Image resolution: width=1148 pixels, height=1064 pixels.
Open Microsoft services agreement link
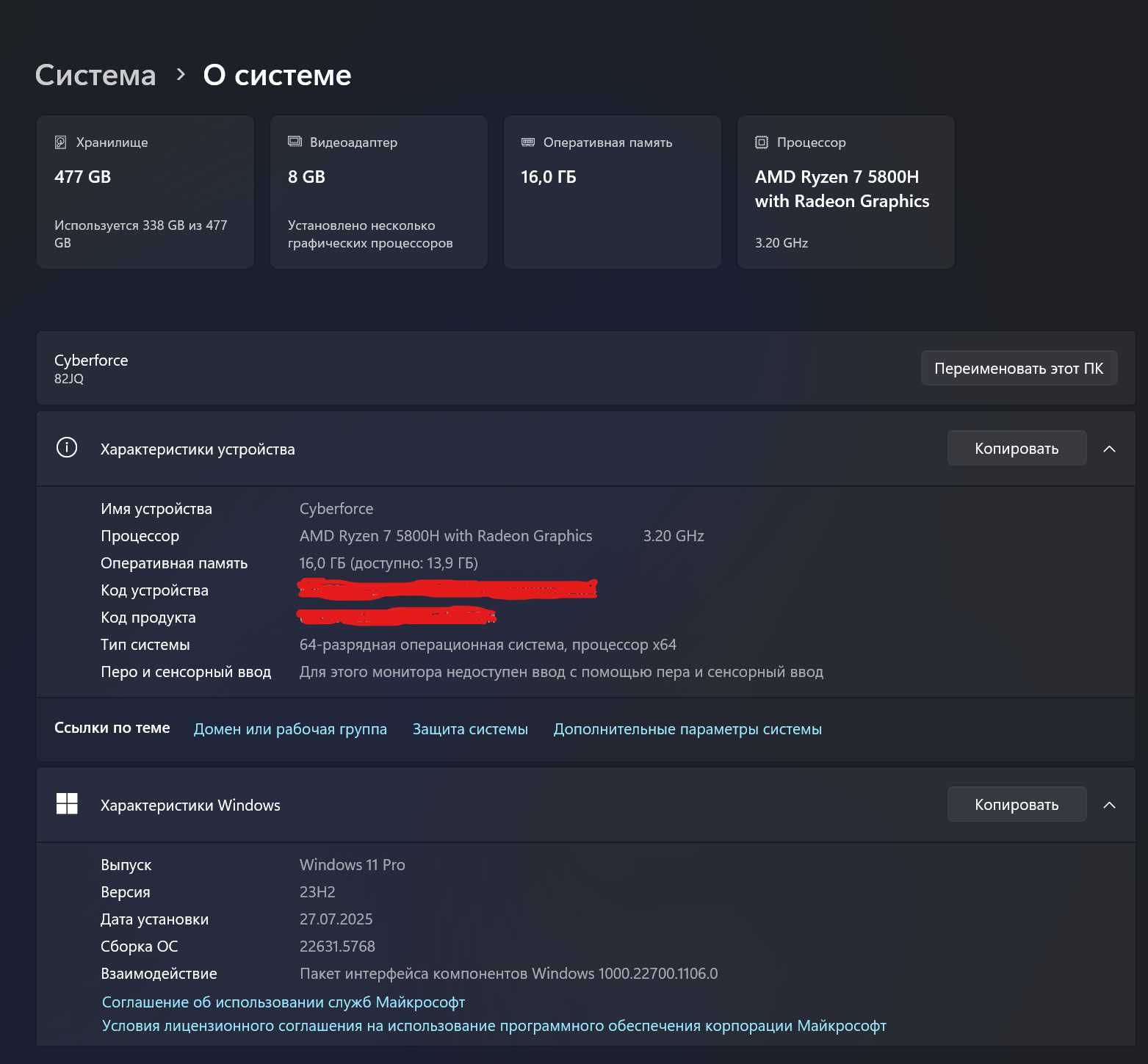(x=284, y=1002)
